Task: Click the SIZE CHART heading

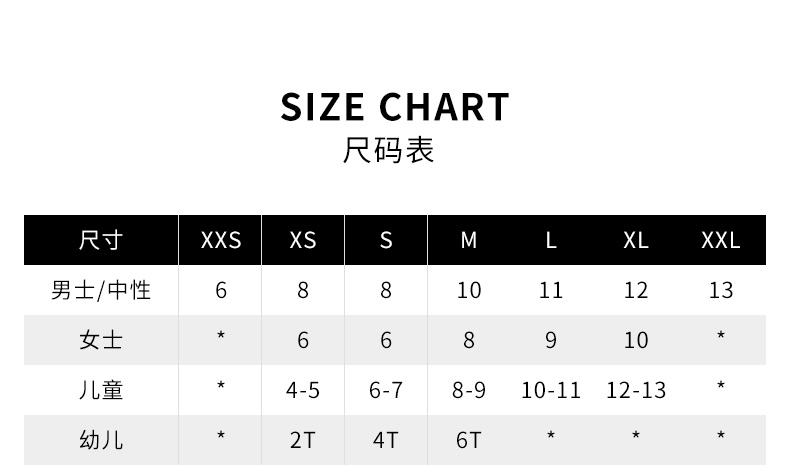Action: [395, 106]
